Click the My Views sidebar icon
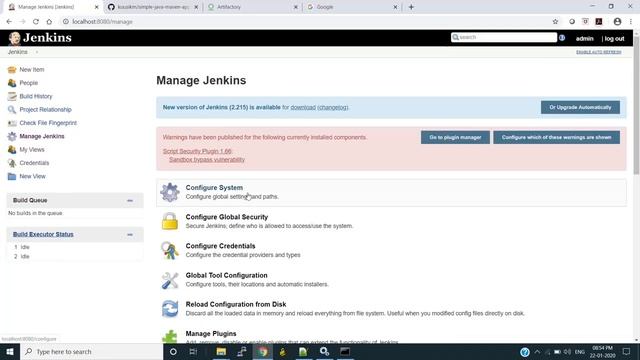 (12, 150)
